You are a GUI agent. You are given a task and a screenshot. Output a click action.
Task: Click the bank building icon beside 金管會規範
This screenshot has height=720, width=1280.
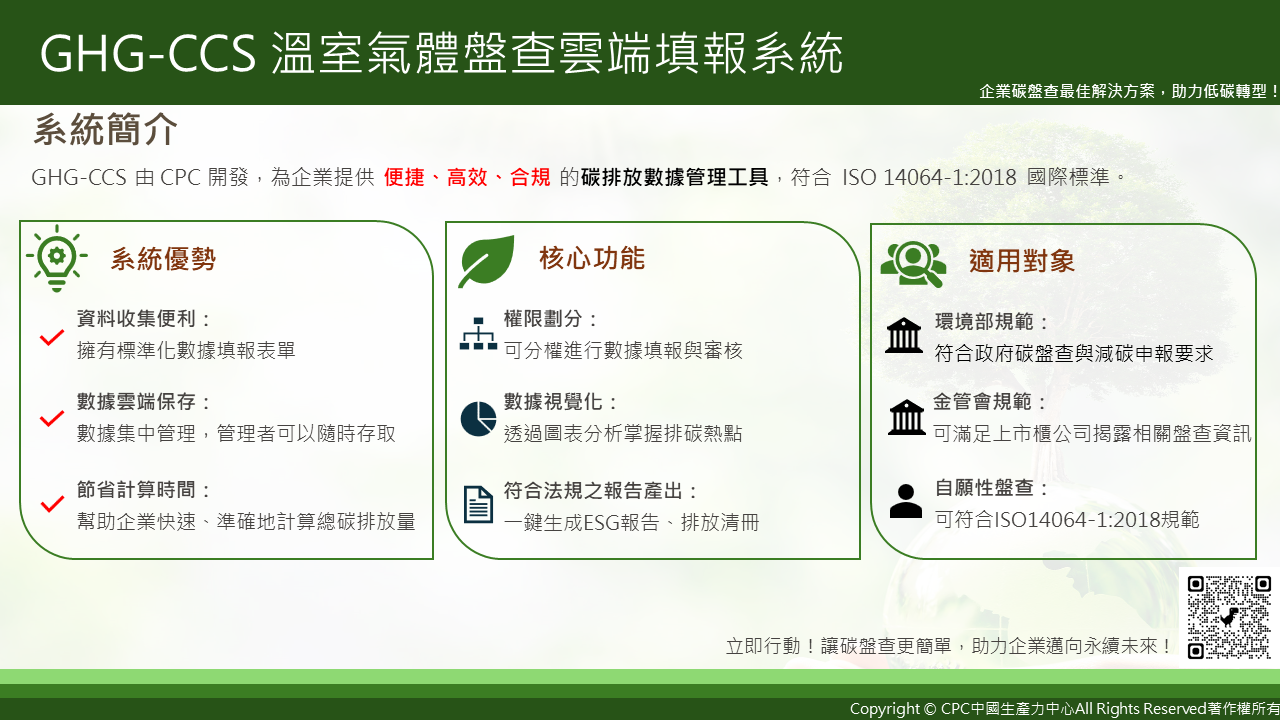pyautogui.click(x=907, y=417)
